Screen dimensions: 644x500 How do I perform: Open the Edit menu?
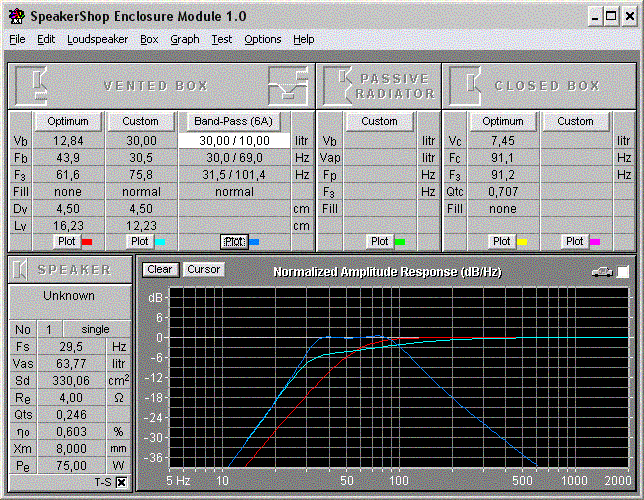tap(46, 39)
